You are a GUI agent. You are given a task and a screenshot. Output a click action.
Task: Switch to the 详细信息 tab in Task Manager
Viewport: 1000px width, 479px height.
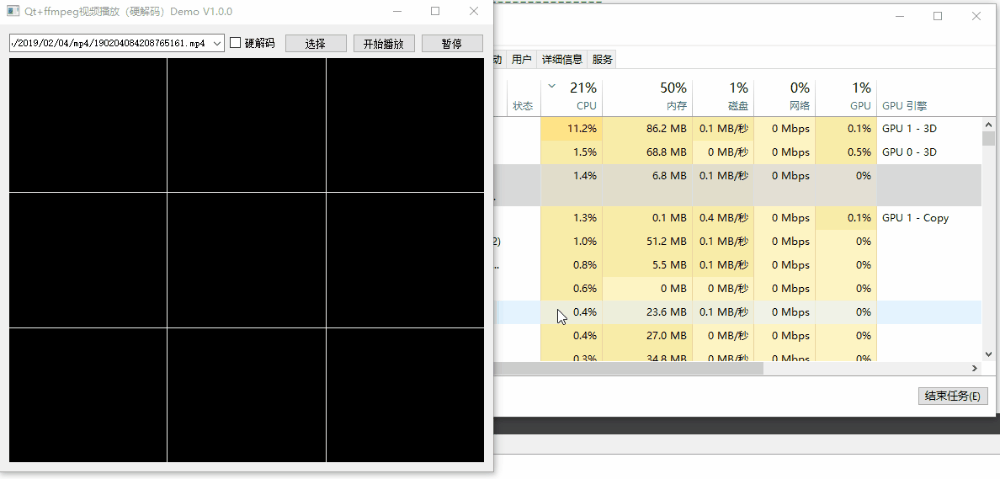562,59
